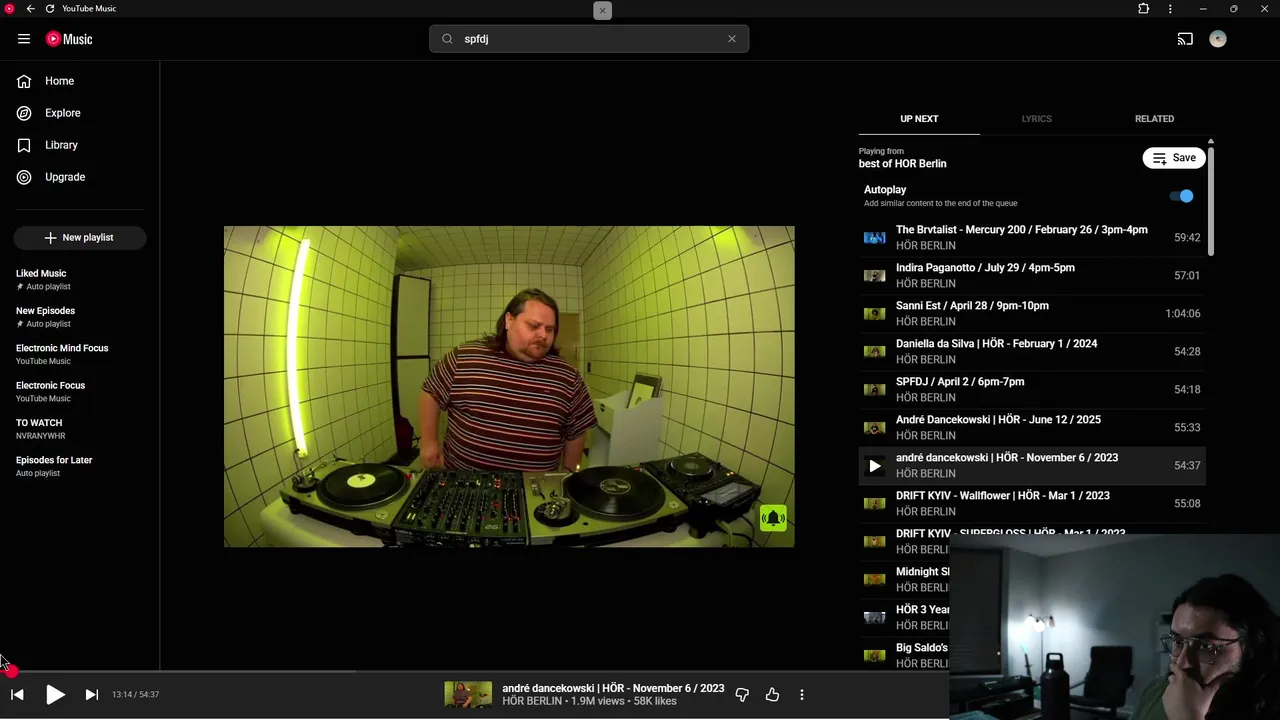Open the current track's more actions menu

801,694
